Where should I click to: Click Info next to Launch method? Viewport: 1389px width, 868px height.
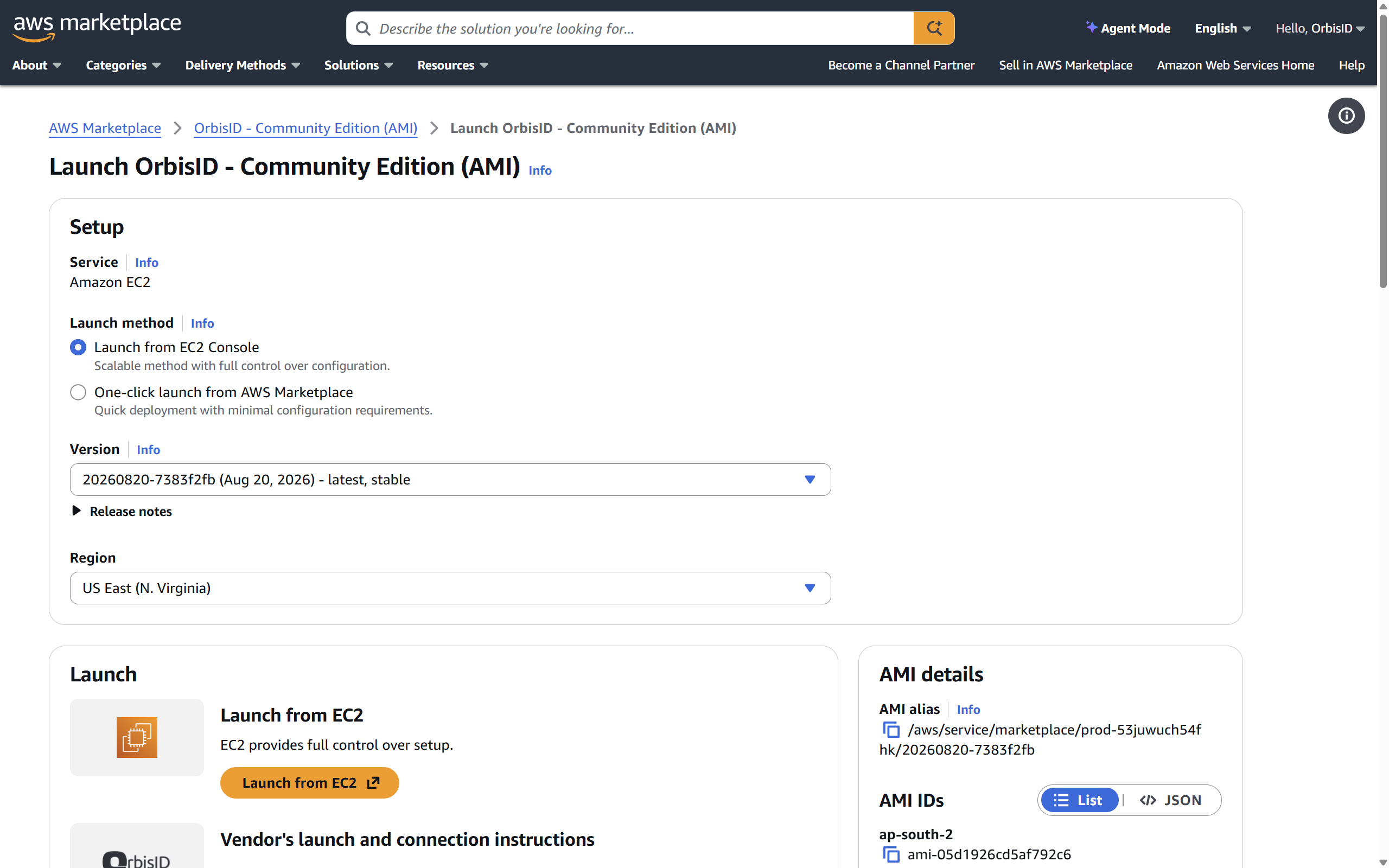click(x=202, y=323)
